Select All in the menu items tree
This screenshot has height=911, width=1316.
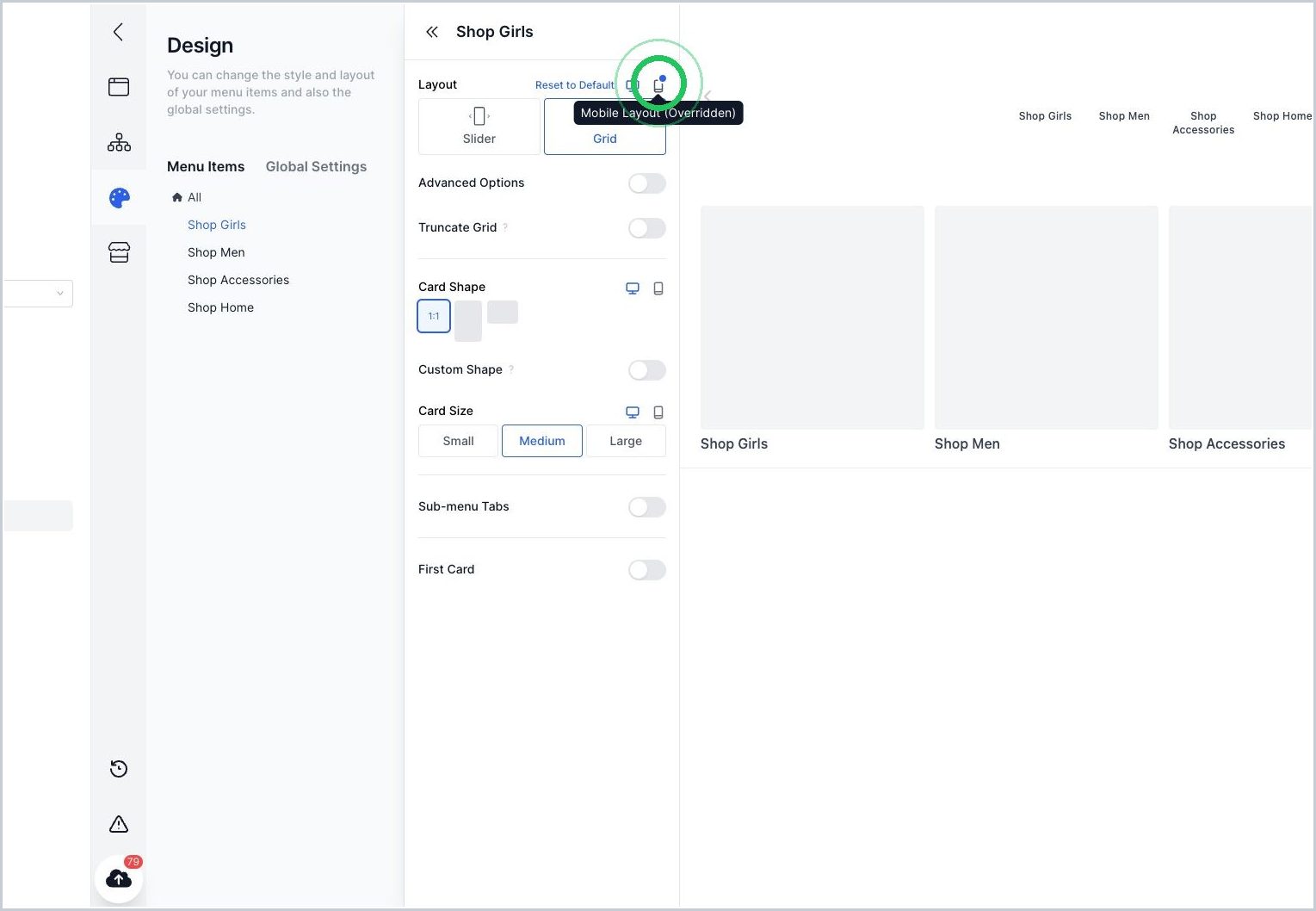(x=195, y=197)
